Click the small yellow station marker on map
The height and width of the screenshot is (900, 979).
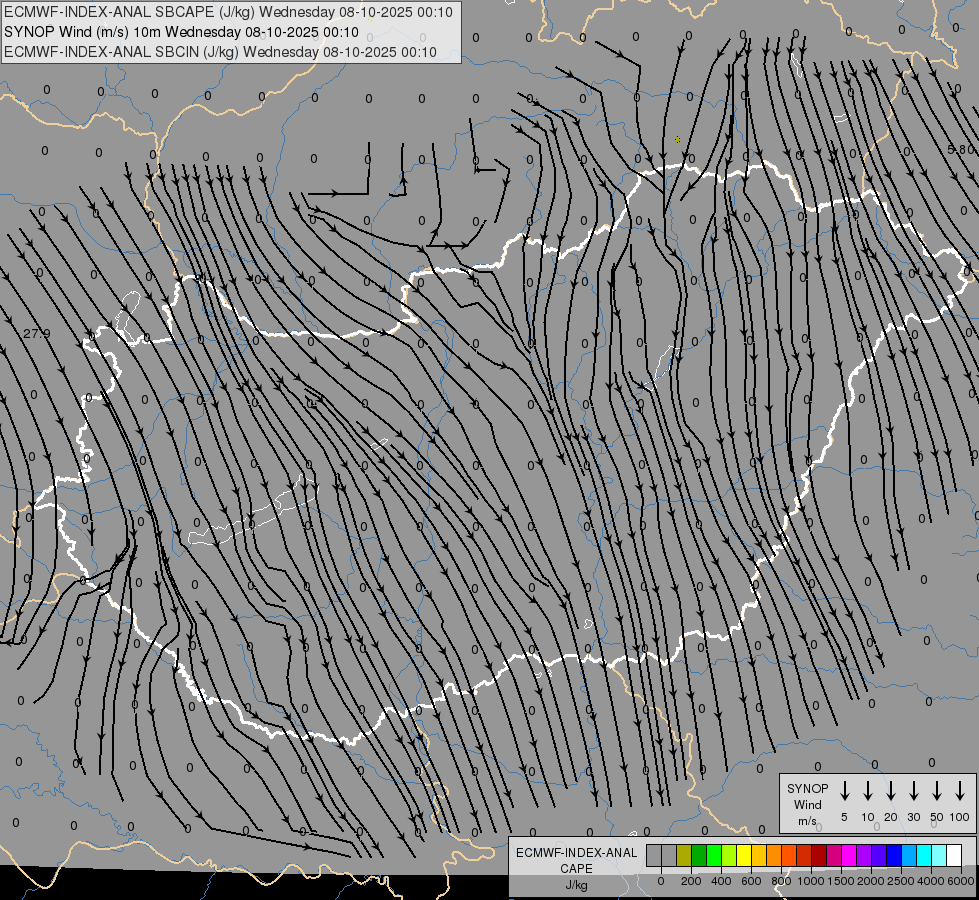coord(678,140)
